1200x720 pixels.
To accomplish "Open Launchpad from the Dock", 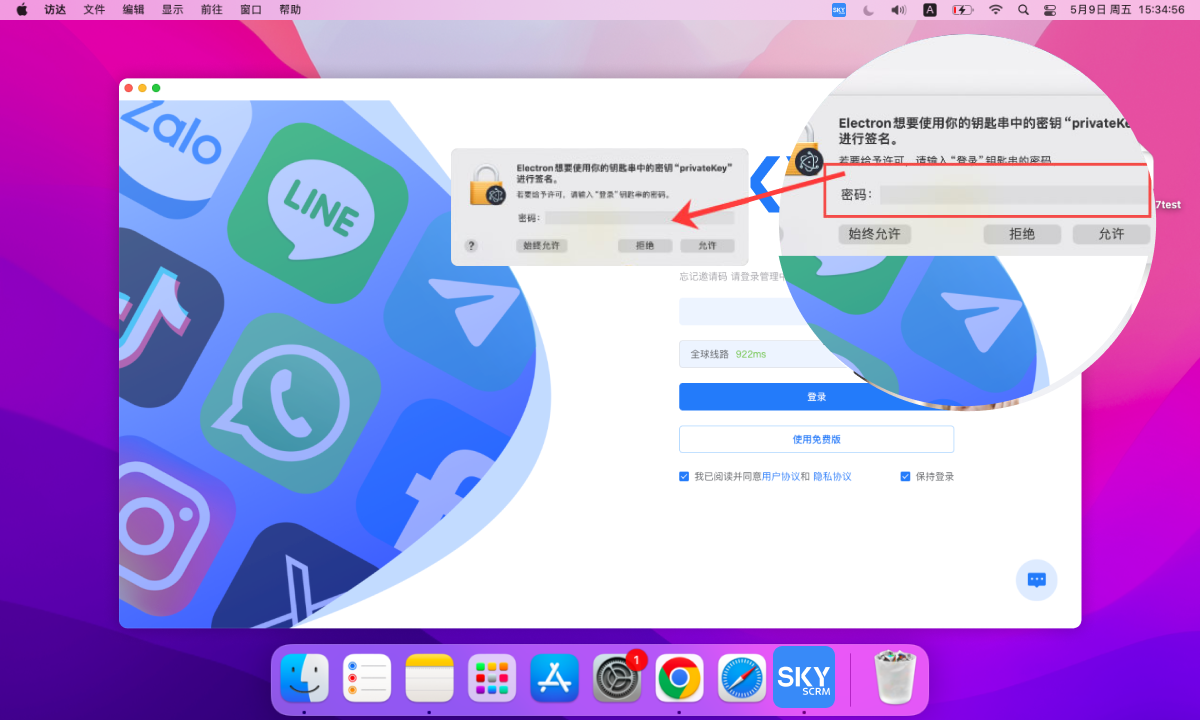I will pos(492,680).
